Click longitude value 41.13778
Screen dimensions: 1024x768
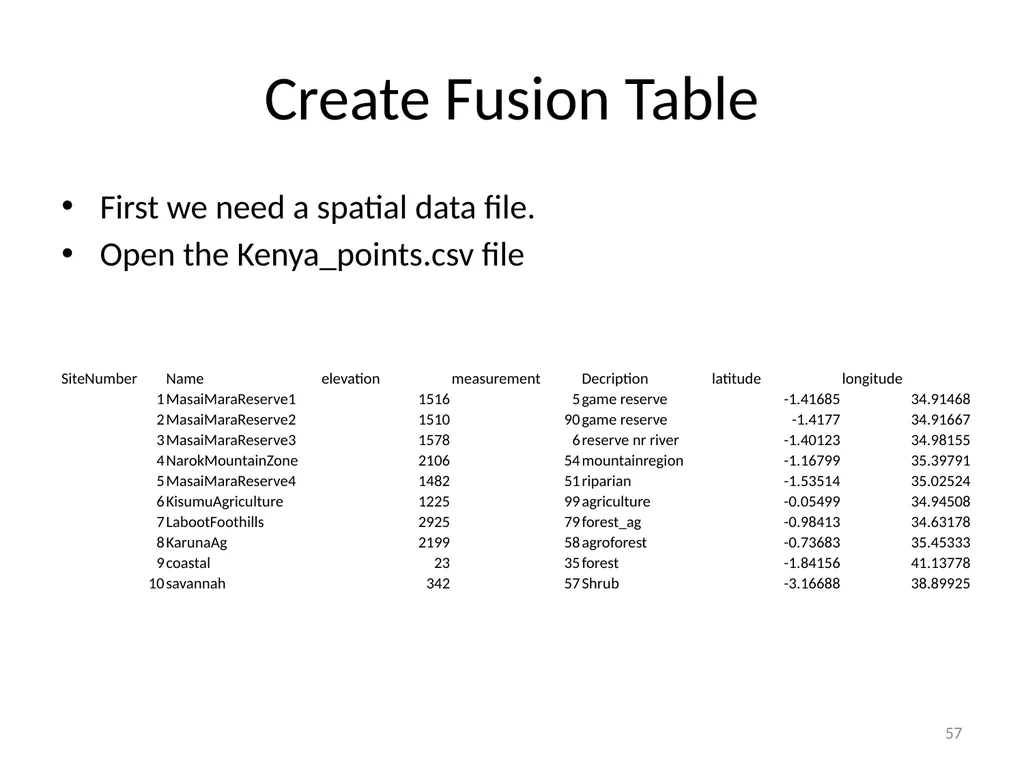[940, 563]
